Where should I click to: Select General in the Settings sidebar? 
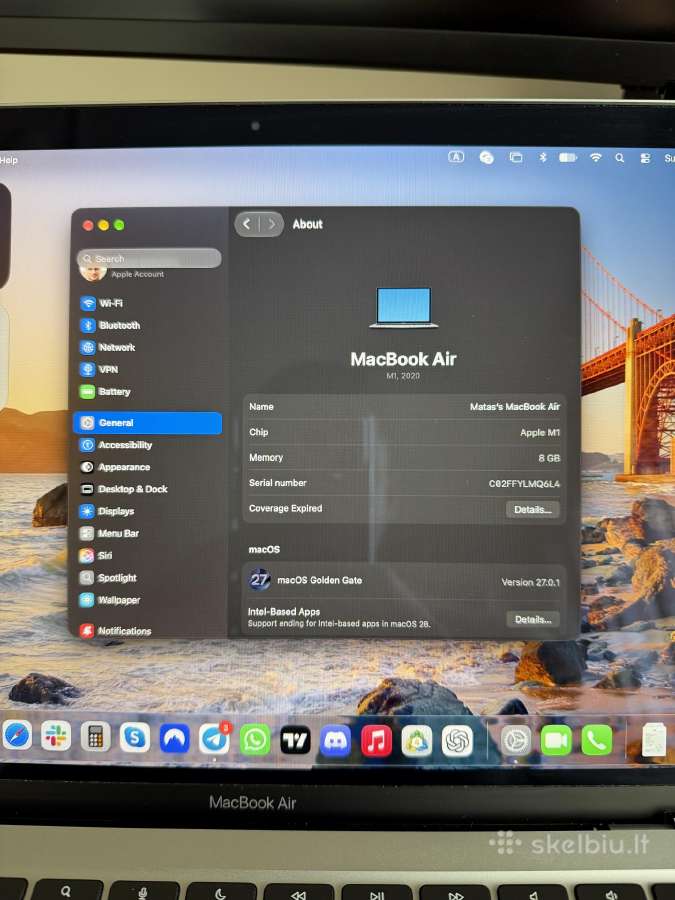pos(148,423)
